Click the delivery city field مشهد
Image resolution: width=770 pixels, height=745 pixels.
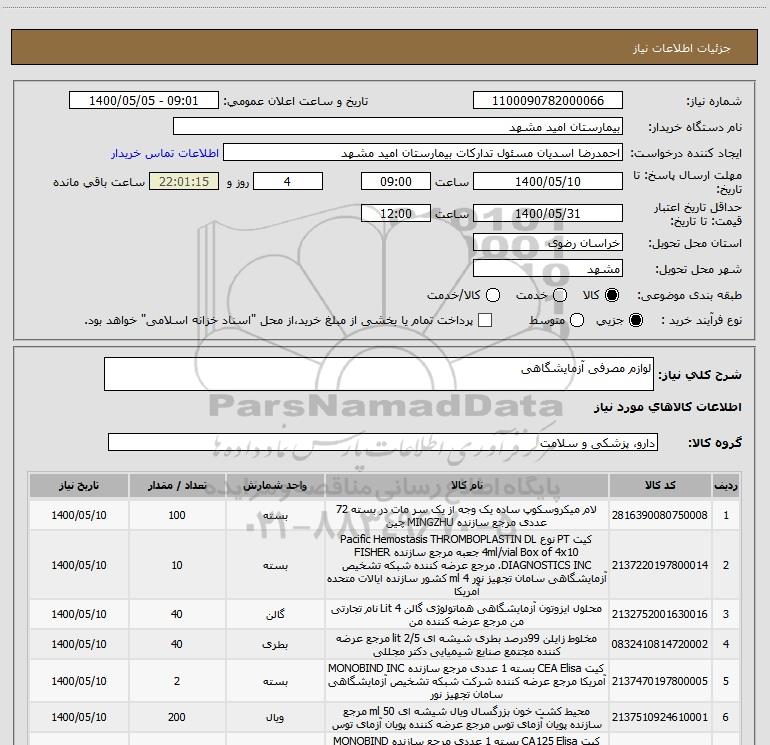click(x=548, y=268)
